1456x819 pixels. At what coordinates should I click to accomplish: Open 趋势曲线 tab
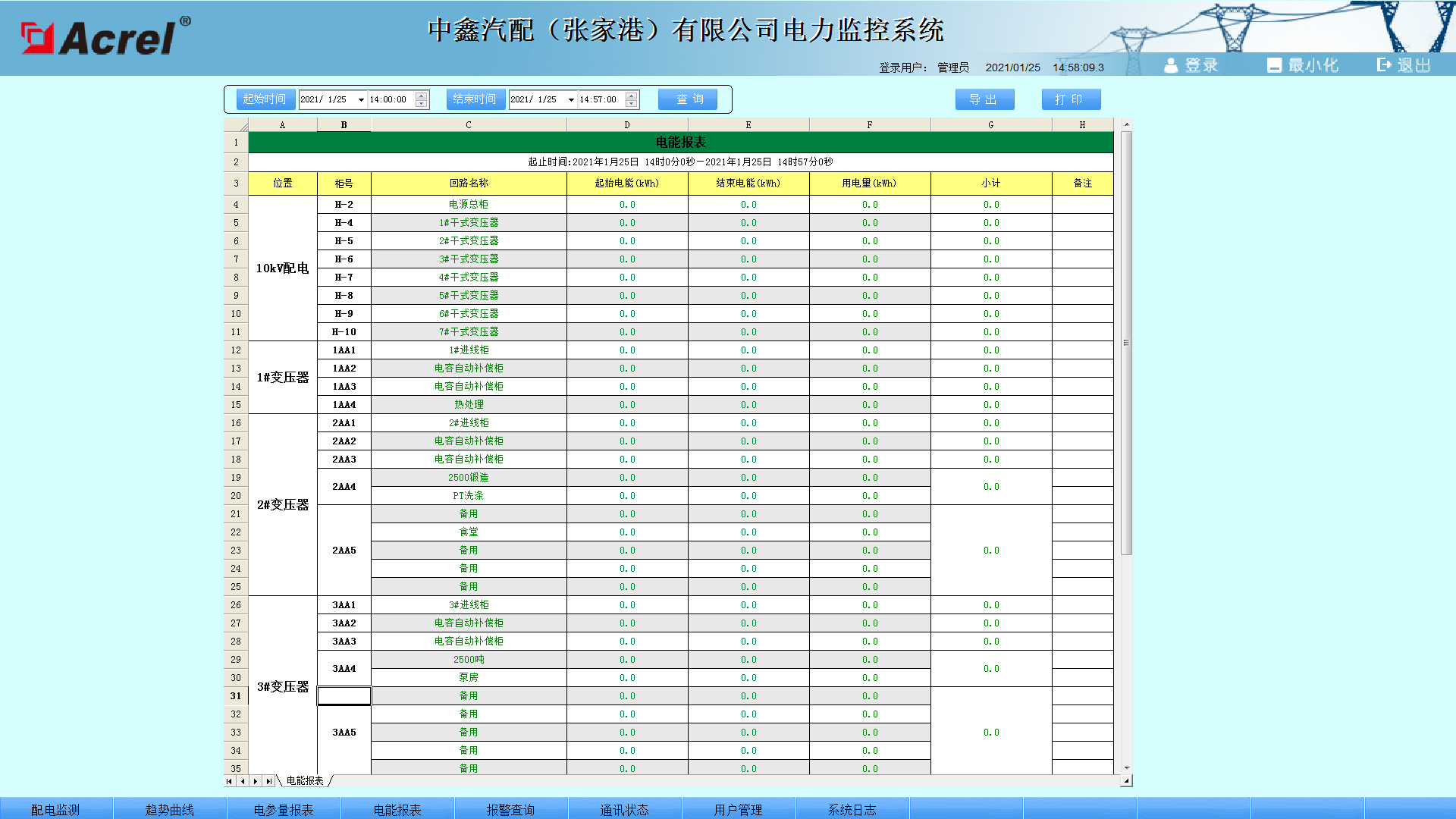tap(170, 809)
